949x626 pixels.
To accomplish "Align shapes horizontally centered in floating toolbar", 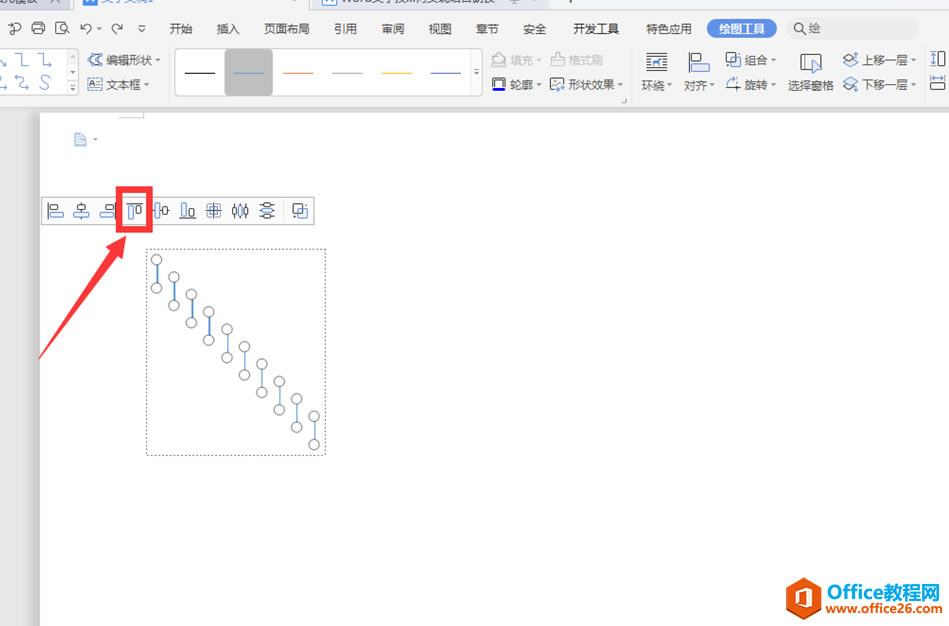I will point(81,211).
